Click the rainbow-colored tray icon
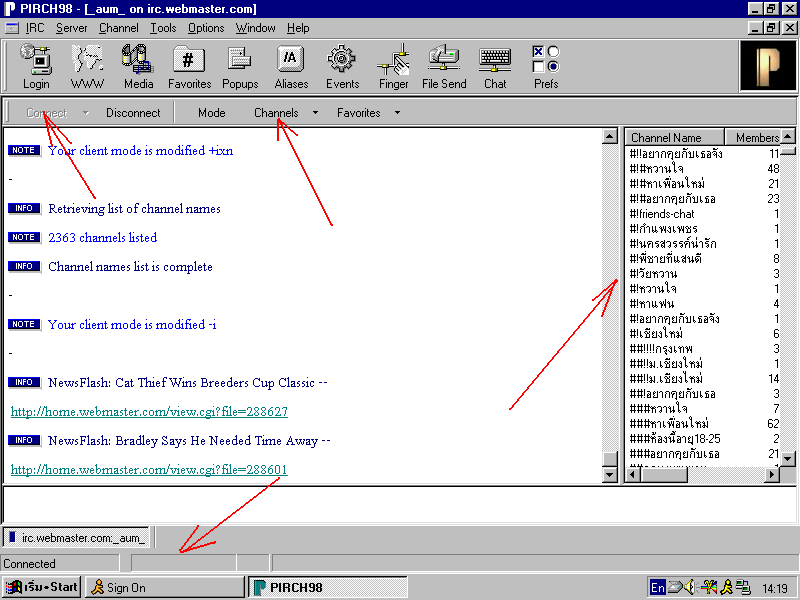 point(708,587)
